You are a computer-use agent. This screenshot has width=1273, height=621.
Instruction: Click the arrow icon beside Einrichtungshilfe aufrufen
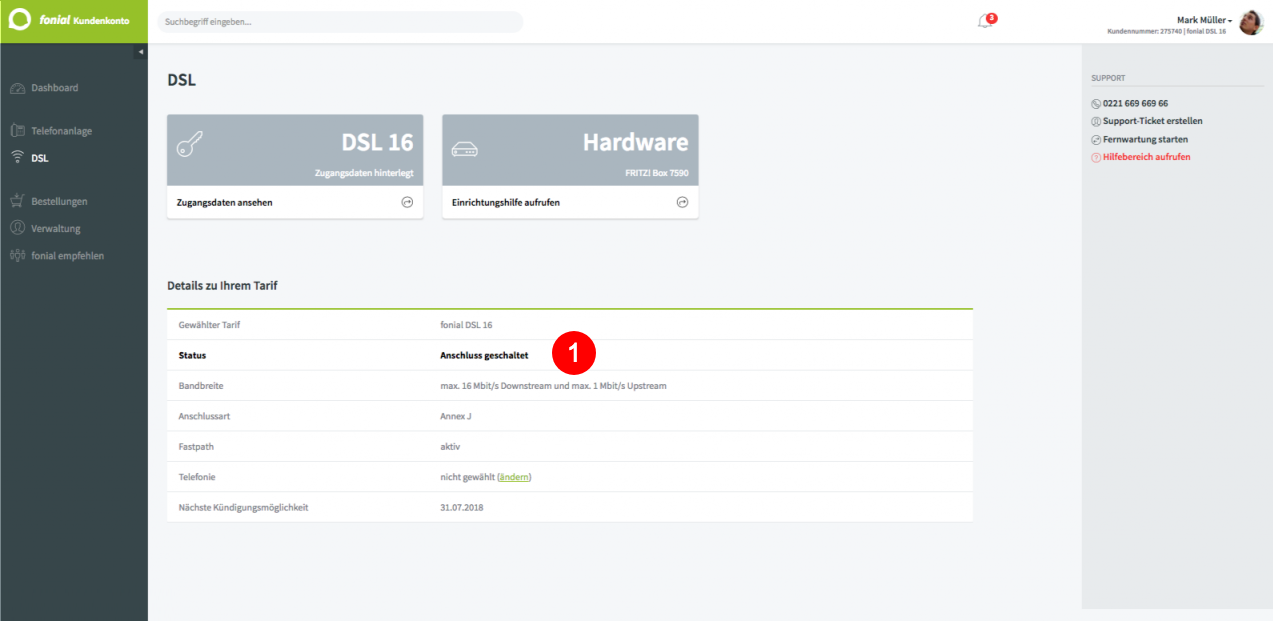click(x=682, y=202)
